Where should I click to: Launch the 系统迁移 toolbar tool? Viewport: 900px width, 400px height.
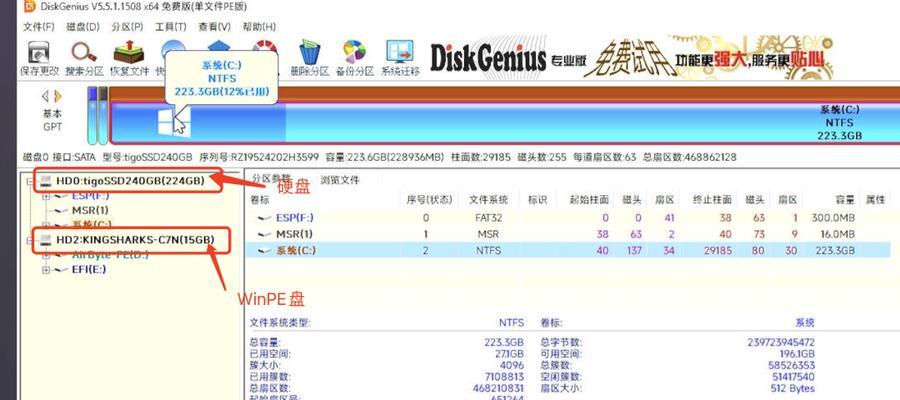400,59
